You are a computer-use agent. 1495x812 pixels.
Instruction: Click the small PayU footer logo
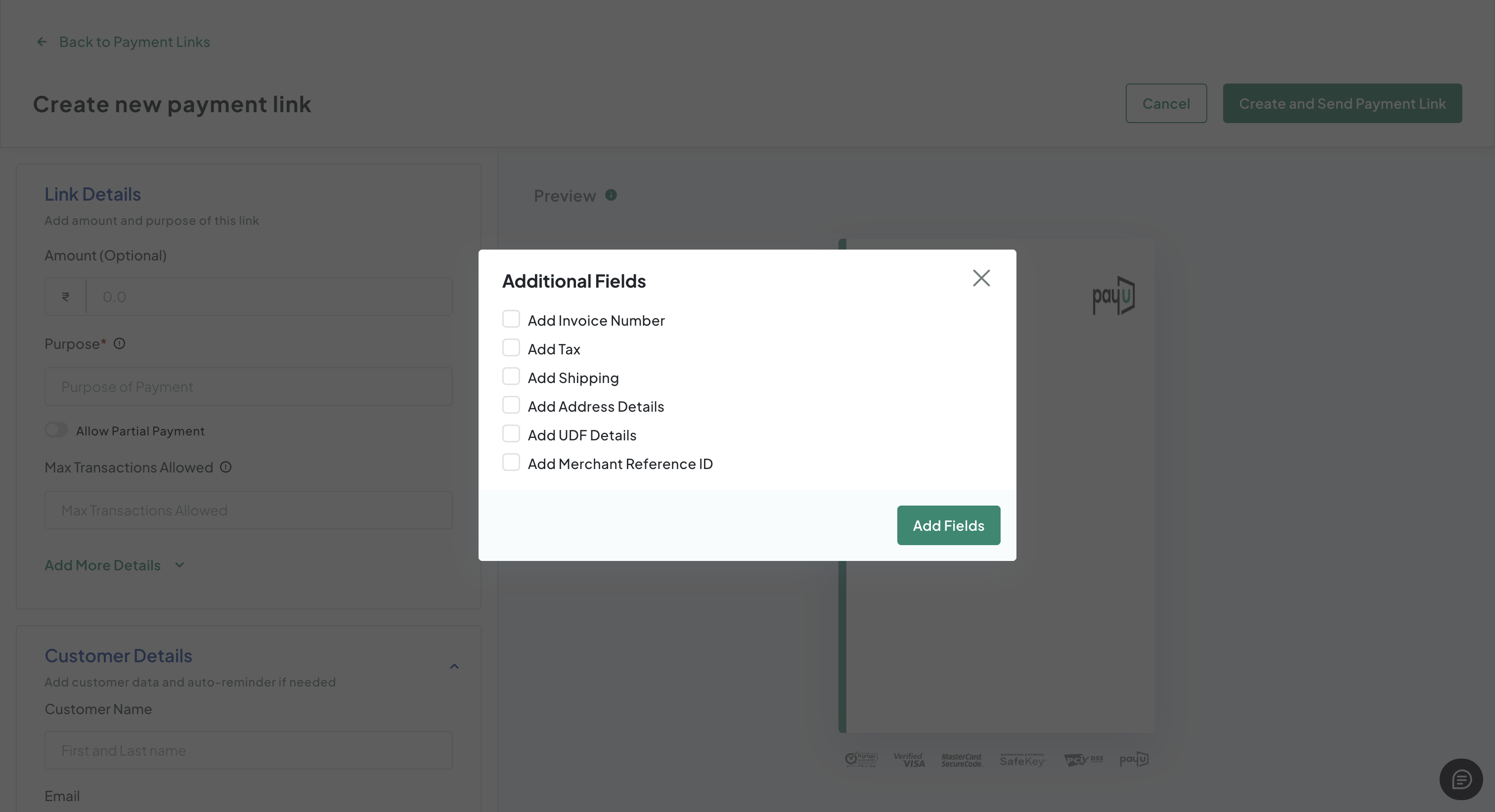1134,759
